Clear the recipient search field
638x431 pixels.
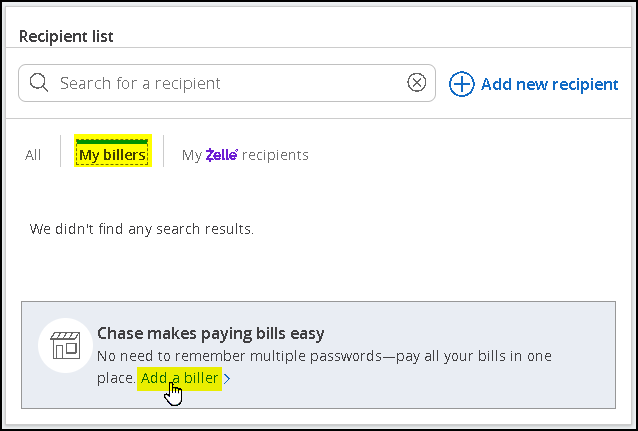point(417,83)
